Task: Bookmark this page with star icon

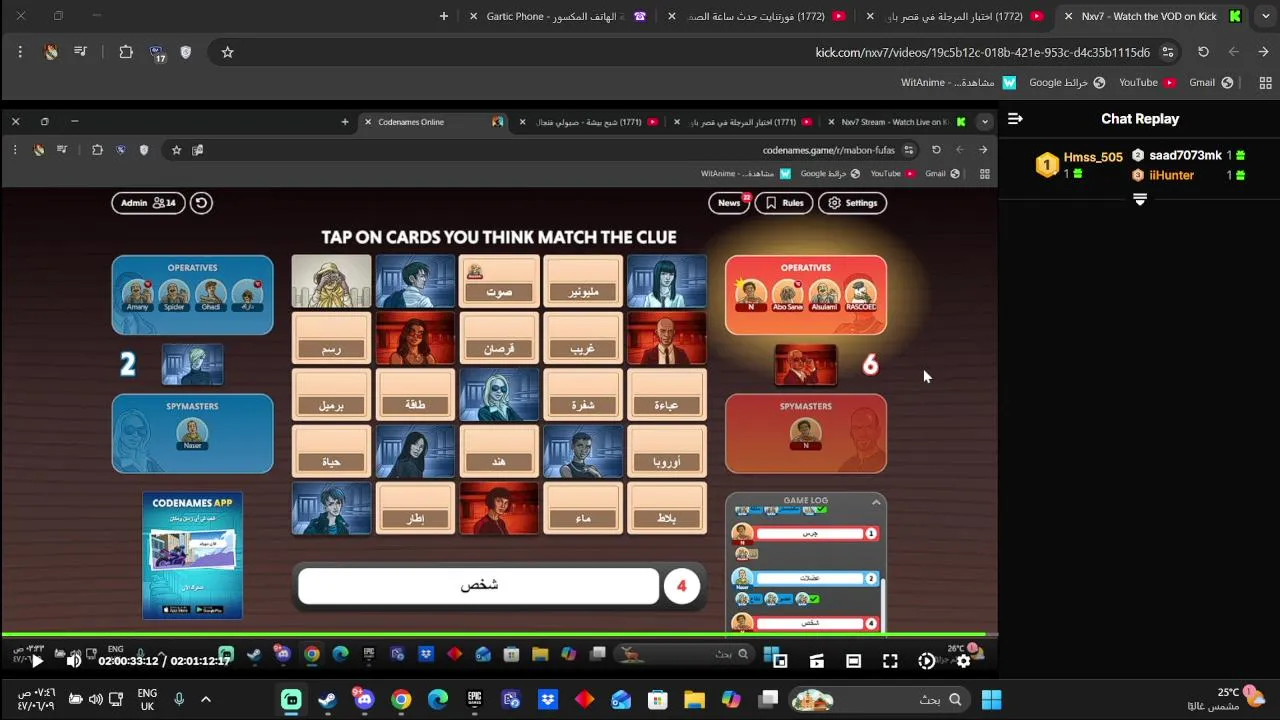Action: point(227,52)
